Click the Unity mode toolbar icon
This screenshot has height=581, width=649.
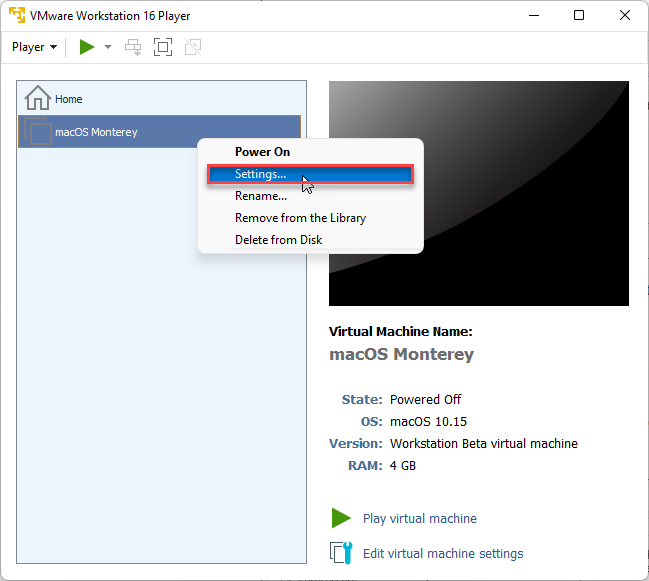coord(193,47)
